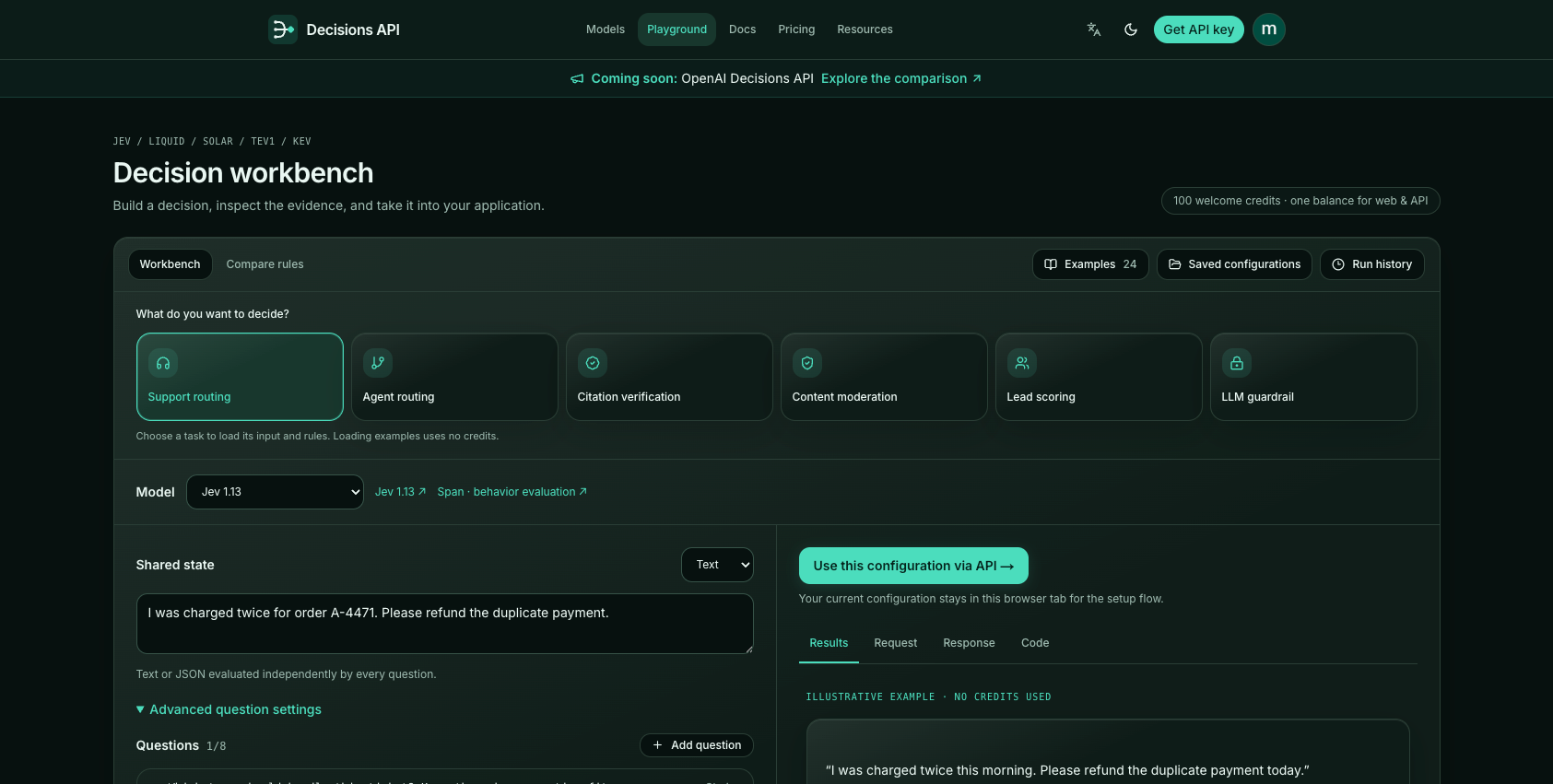The width and height of the screenshot is (1553, 784).
Task: Collapse Advanced question settings
Action: click(x=229, y=709)
